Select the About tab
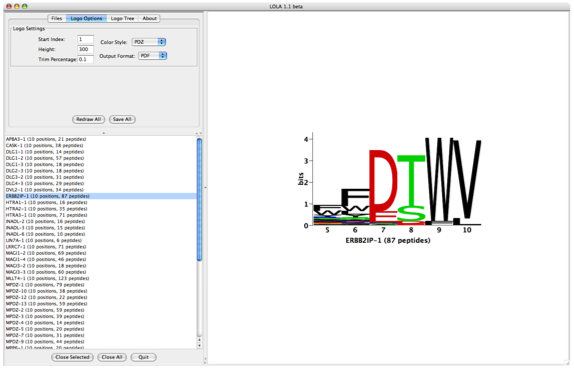 149,18
